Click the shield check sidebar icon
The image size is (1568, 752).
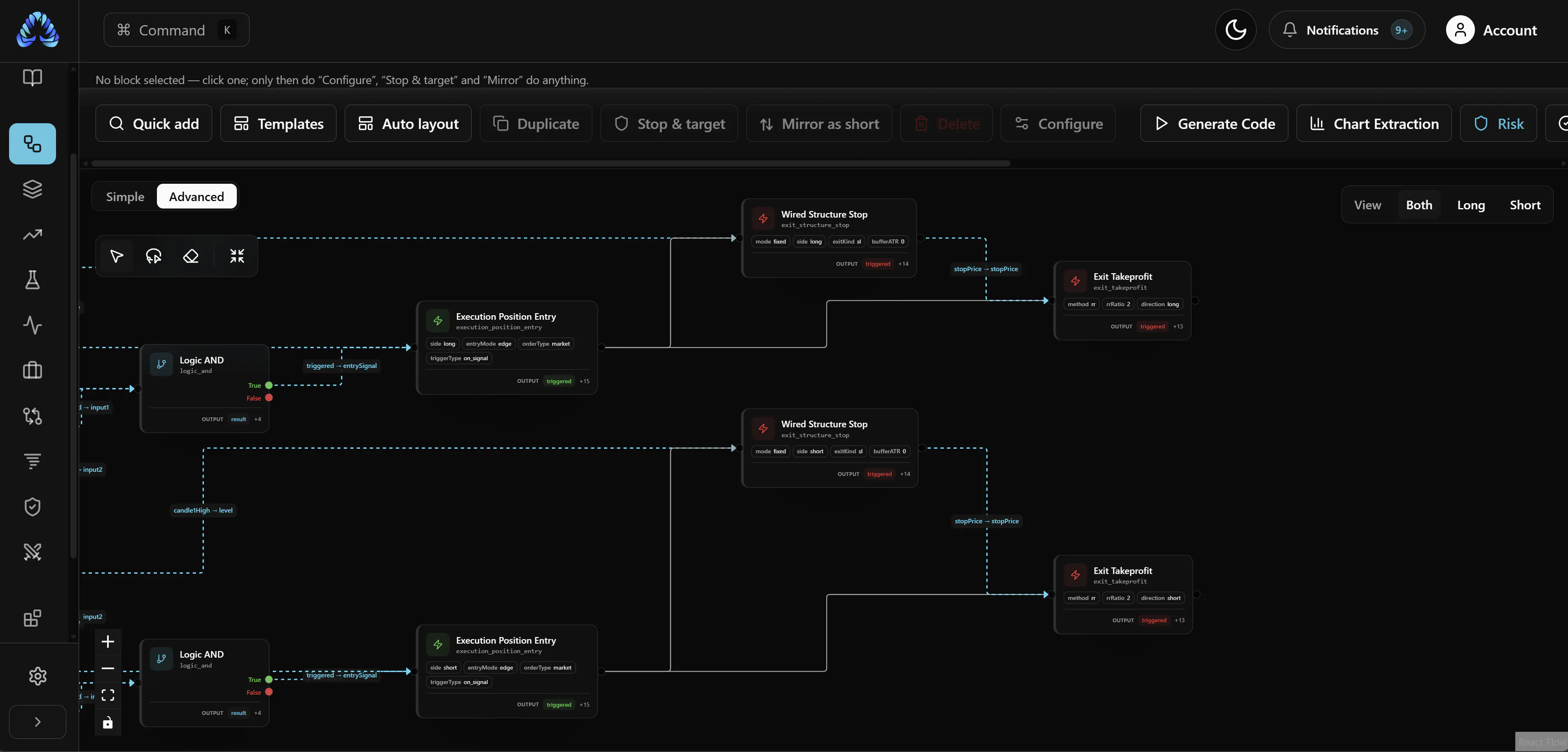(x=32, y=506)
